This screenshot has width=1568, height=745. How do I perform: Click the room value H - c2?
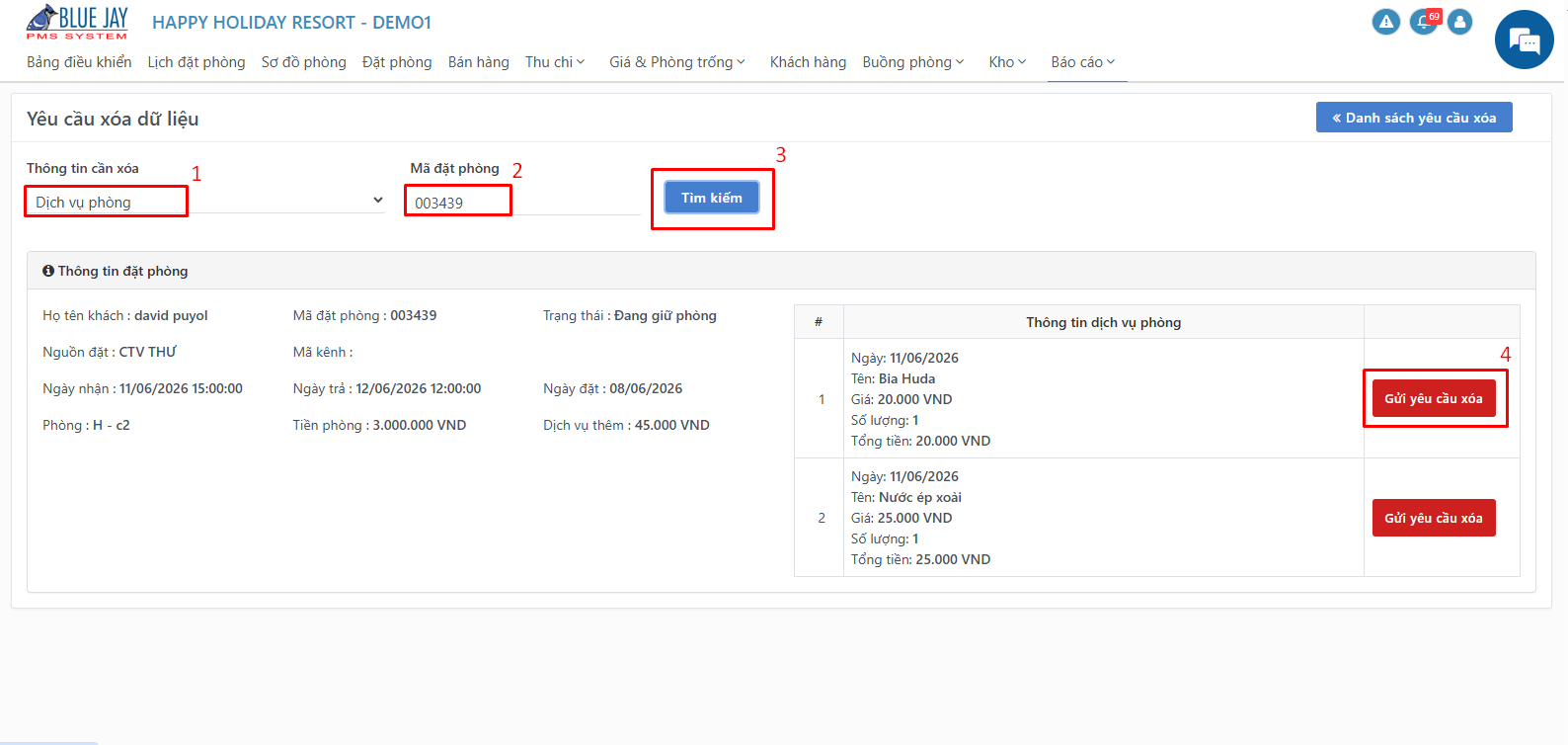click(x=112, y=426)
